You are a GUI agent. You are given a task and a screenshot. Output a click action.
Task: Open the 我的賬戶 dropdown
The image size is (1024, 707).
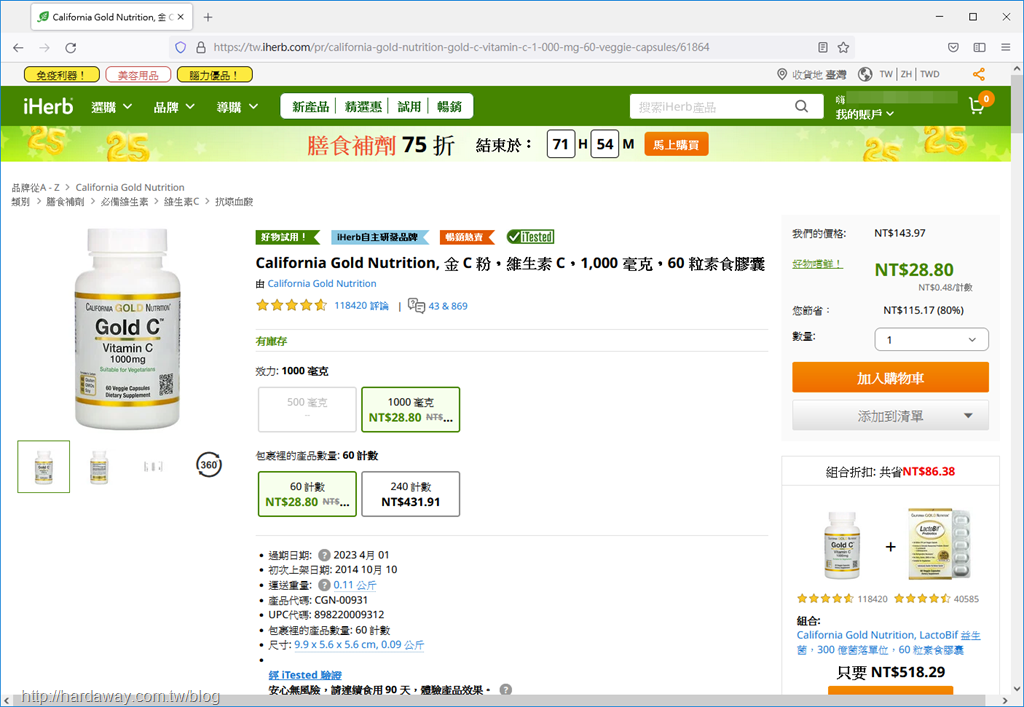pos(865,114)
